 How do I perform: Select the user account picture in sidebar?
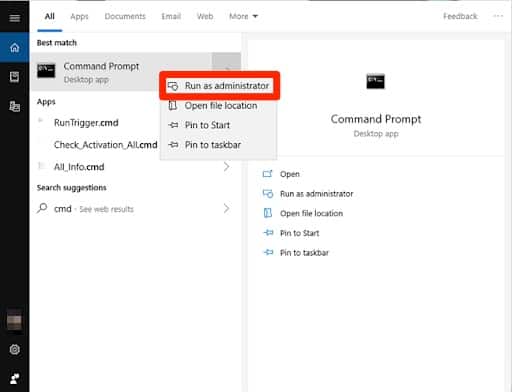coord(14,319)
